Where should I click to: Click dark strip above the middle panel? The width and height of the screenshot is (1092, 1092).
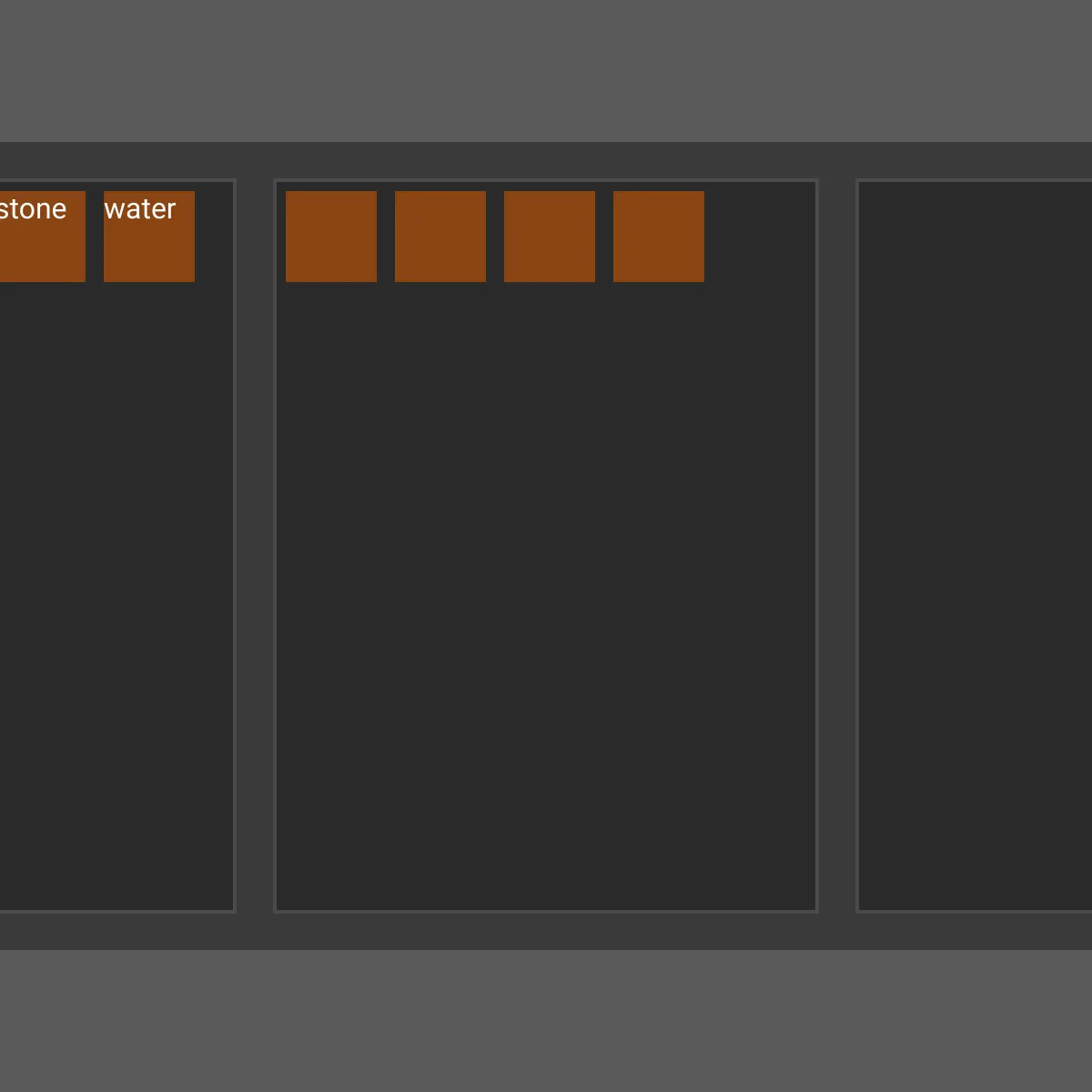tap(546, 160)
